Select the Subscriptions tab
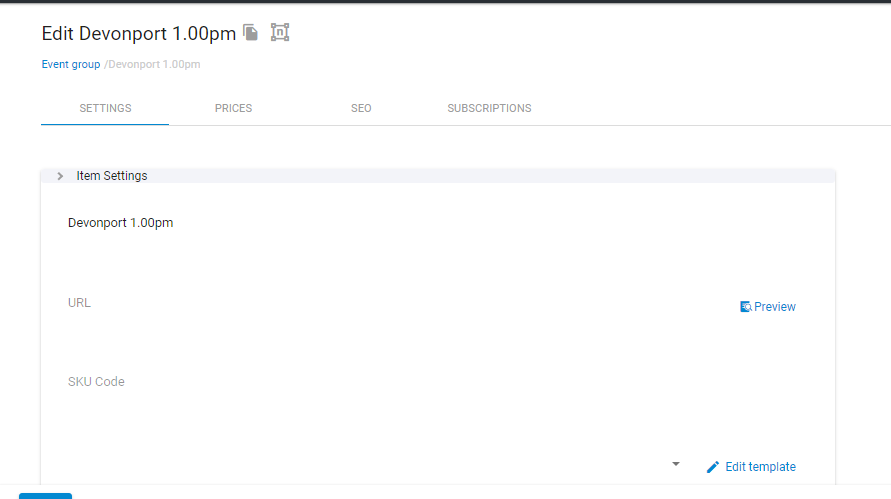The image size is (891, 499). coord(489,108)
